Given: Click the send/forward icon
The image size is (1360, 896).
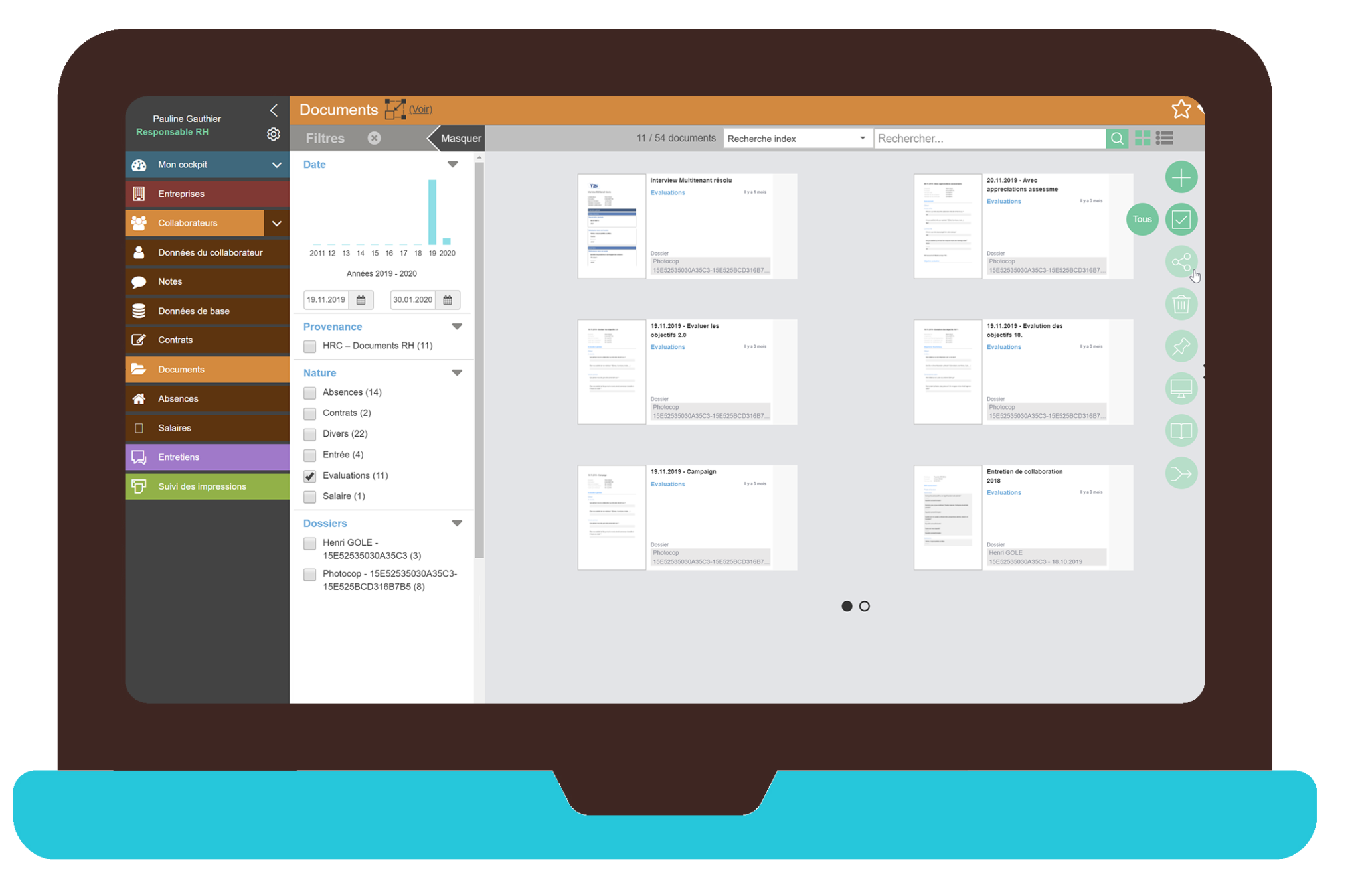Looking at the screenshot, I should click(1181, 473).
